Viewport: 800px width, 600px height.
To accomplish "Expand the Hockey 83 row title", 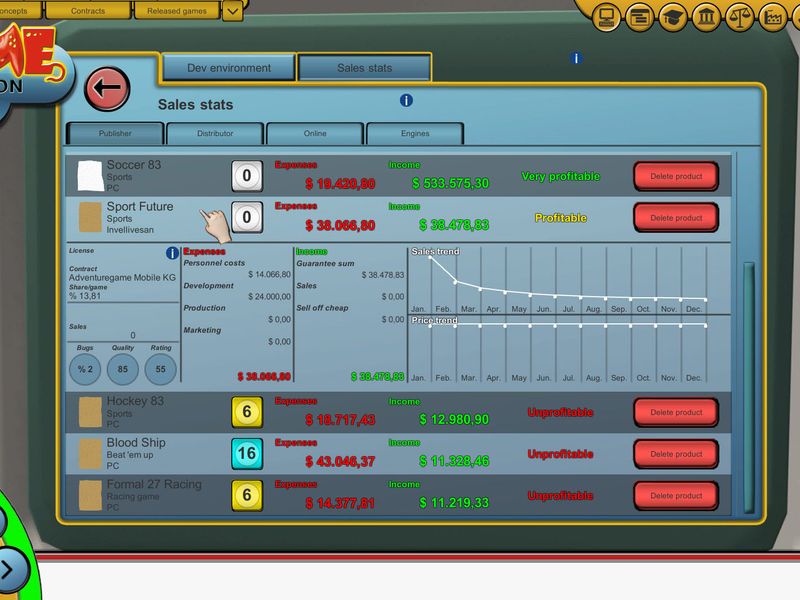I will [135, 401].
